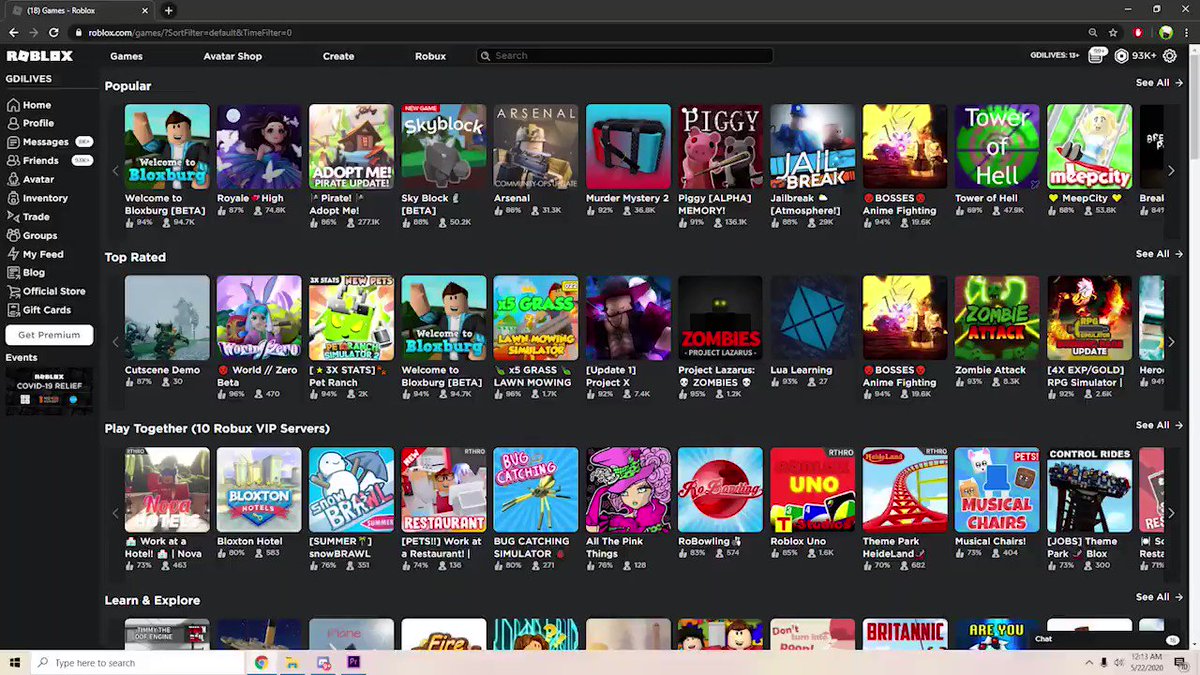Open the Roblox Uno game thumbnail
The height and width of the screenshot is (675, 1200).
(812, 490)
